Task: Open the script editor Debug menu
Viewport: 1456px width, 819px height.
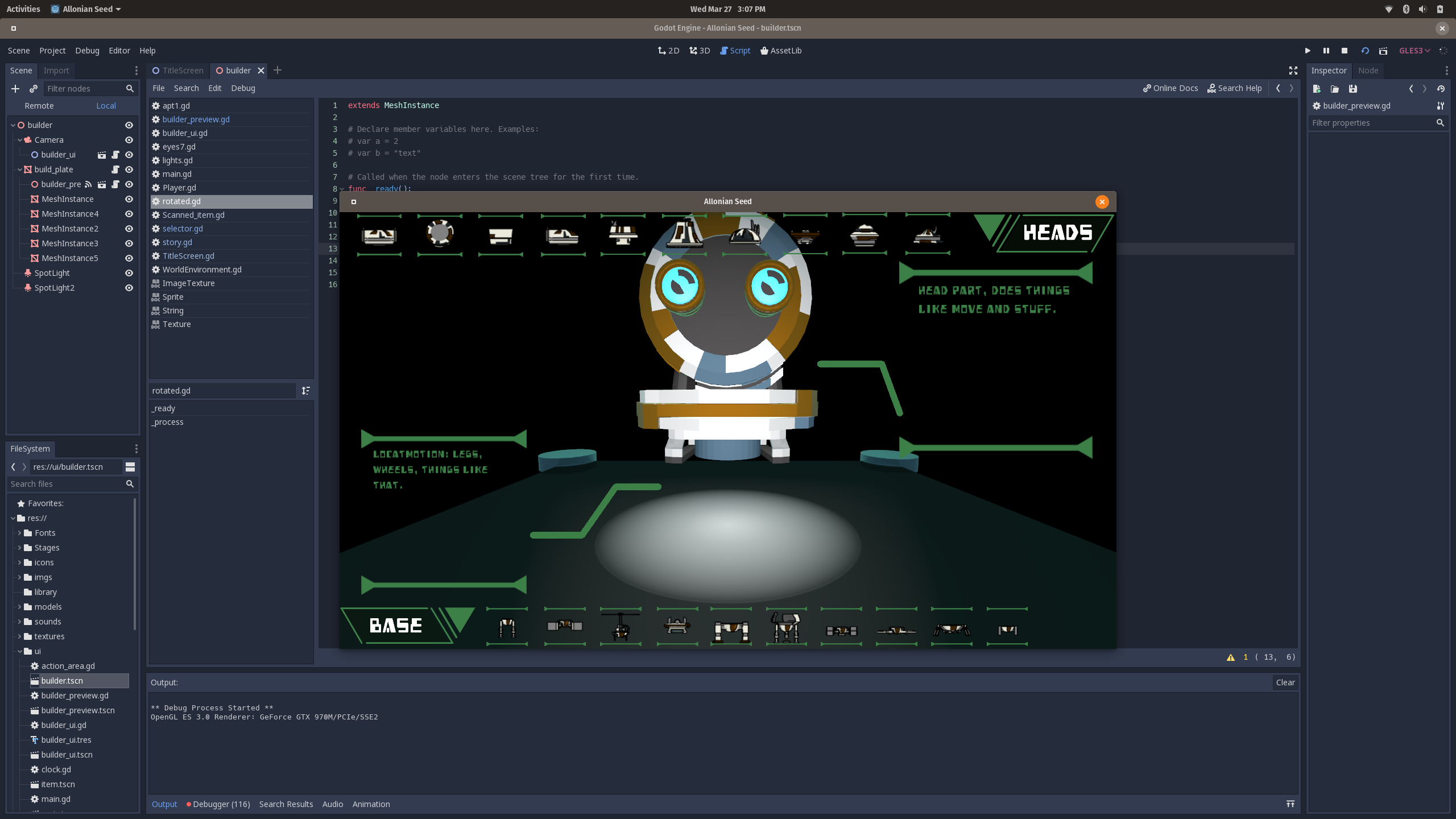Action: 243,88
